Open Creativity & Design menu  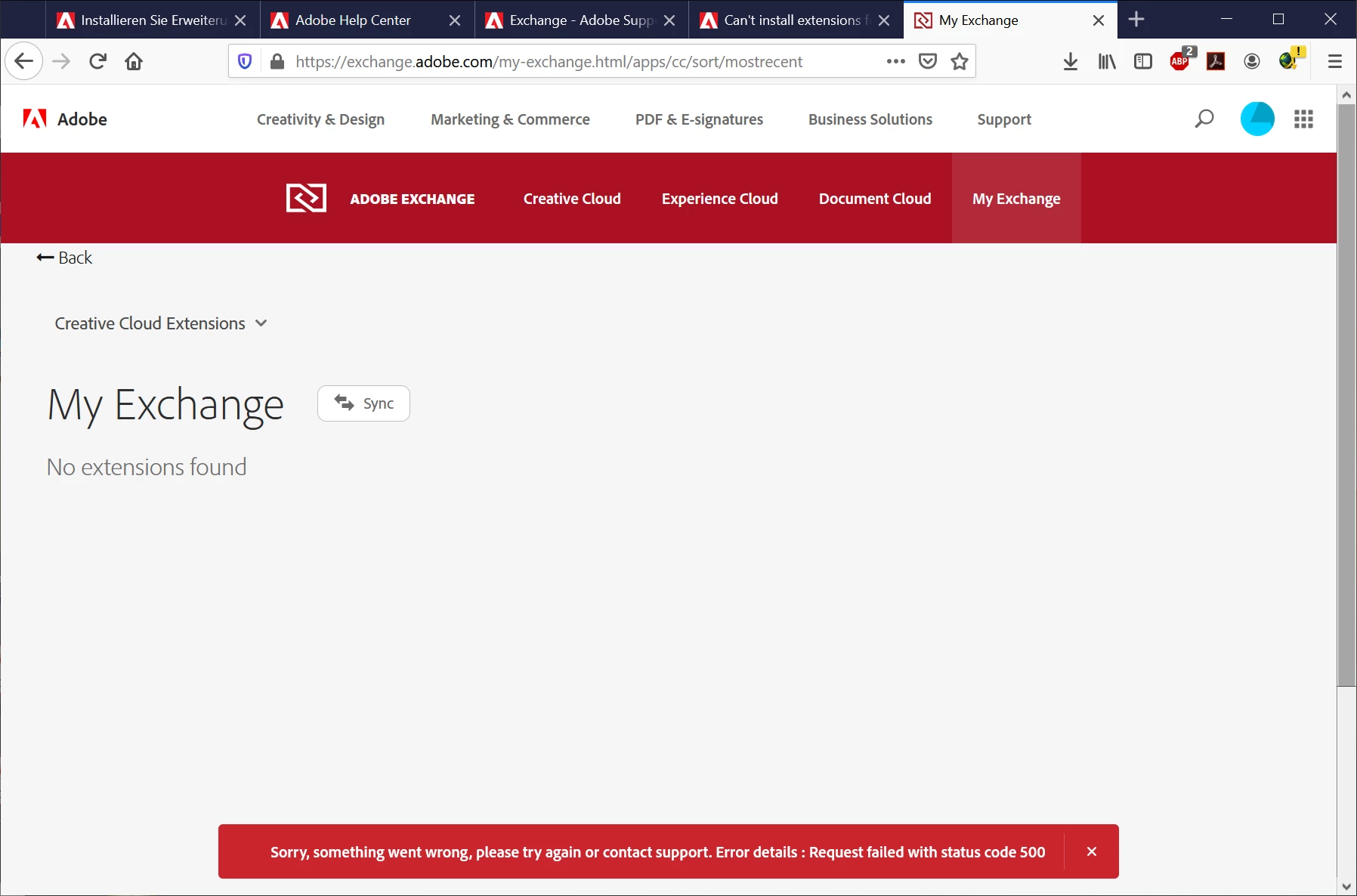[320, 119]
